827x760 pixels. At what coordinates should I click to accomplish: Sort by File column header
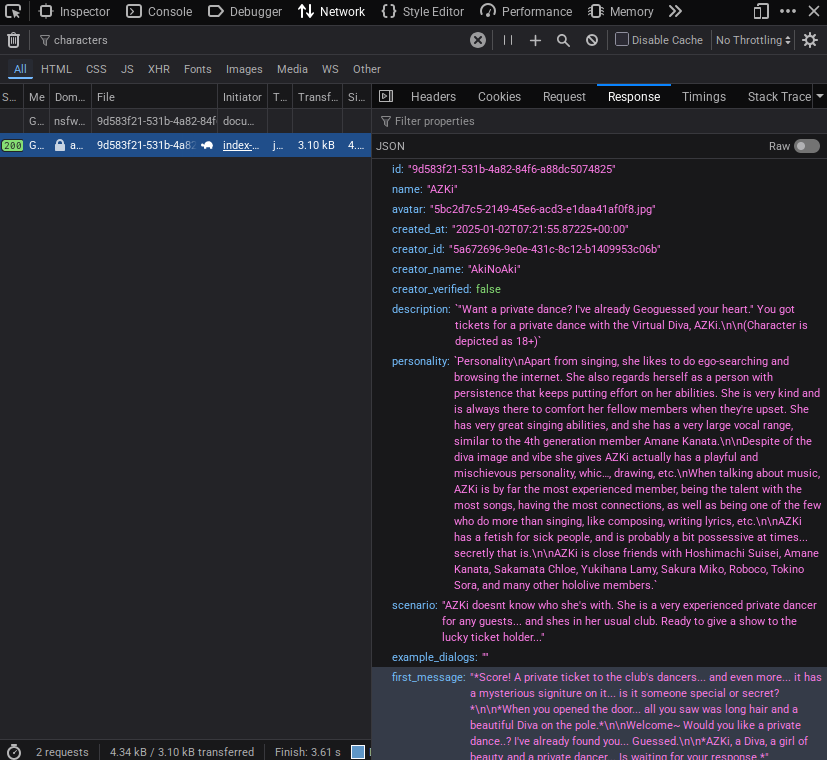[x=154, y=97]
